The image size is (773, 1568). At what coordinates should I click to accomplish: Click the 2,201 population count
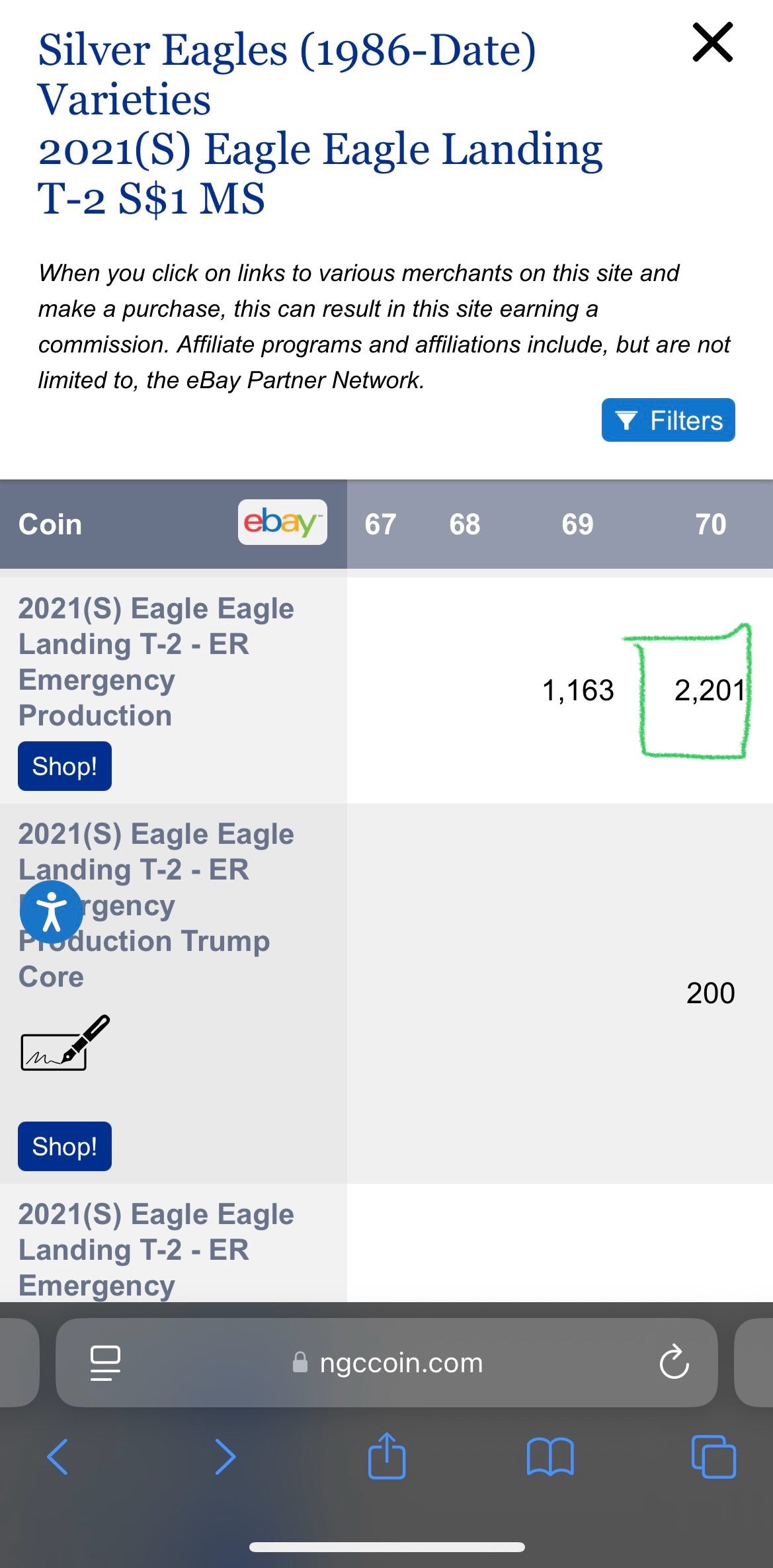(x=709, y=690)
